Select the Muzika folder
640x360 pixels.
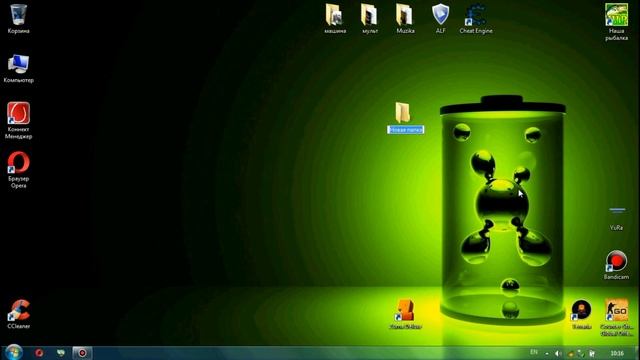pos(405,19)
